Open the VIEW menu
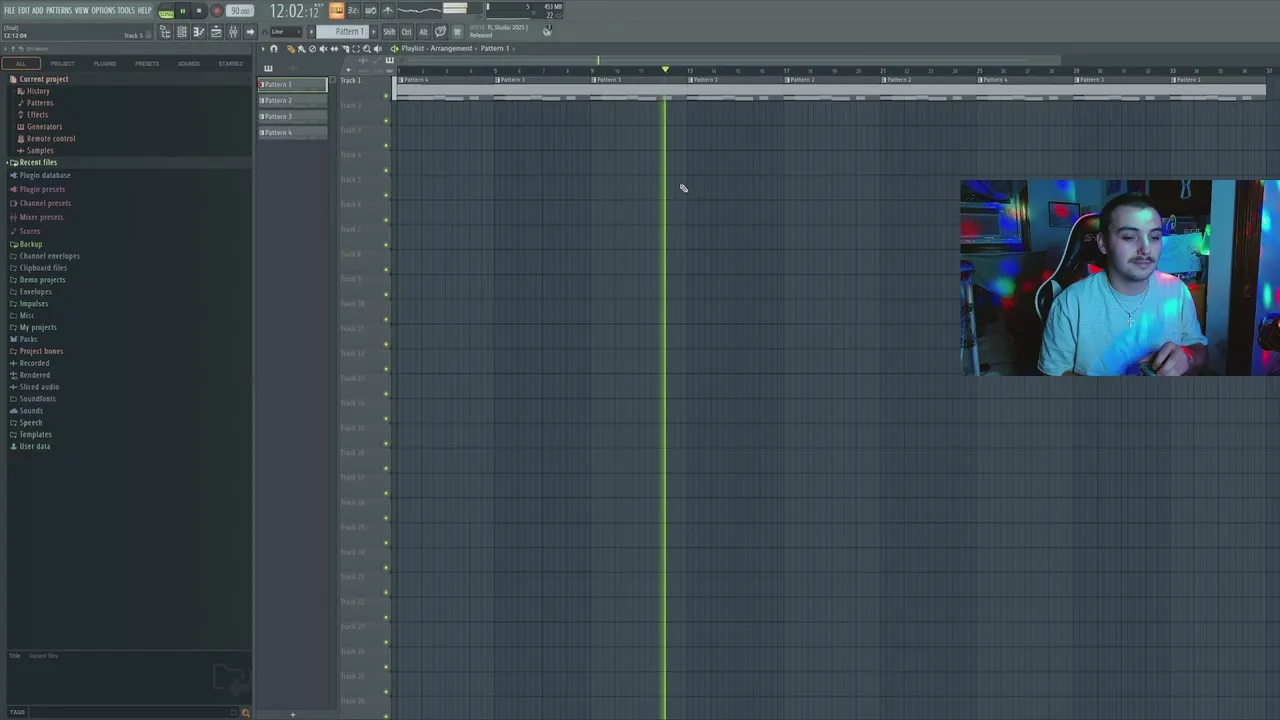Viewport: 1280px width, 720px height. point(82,10)
